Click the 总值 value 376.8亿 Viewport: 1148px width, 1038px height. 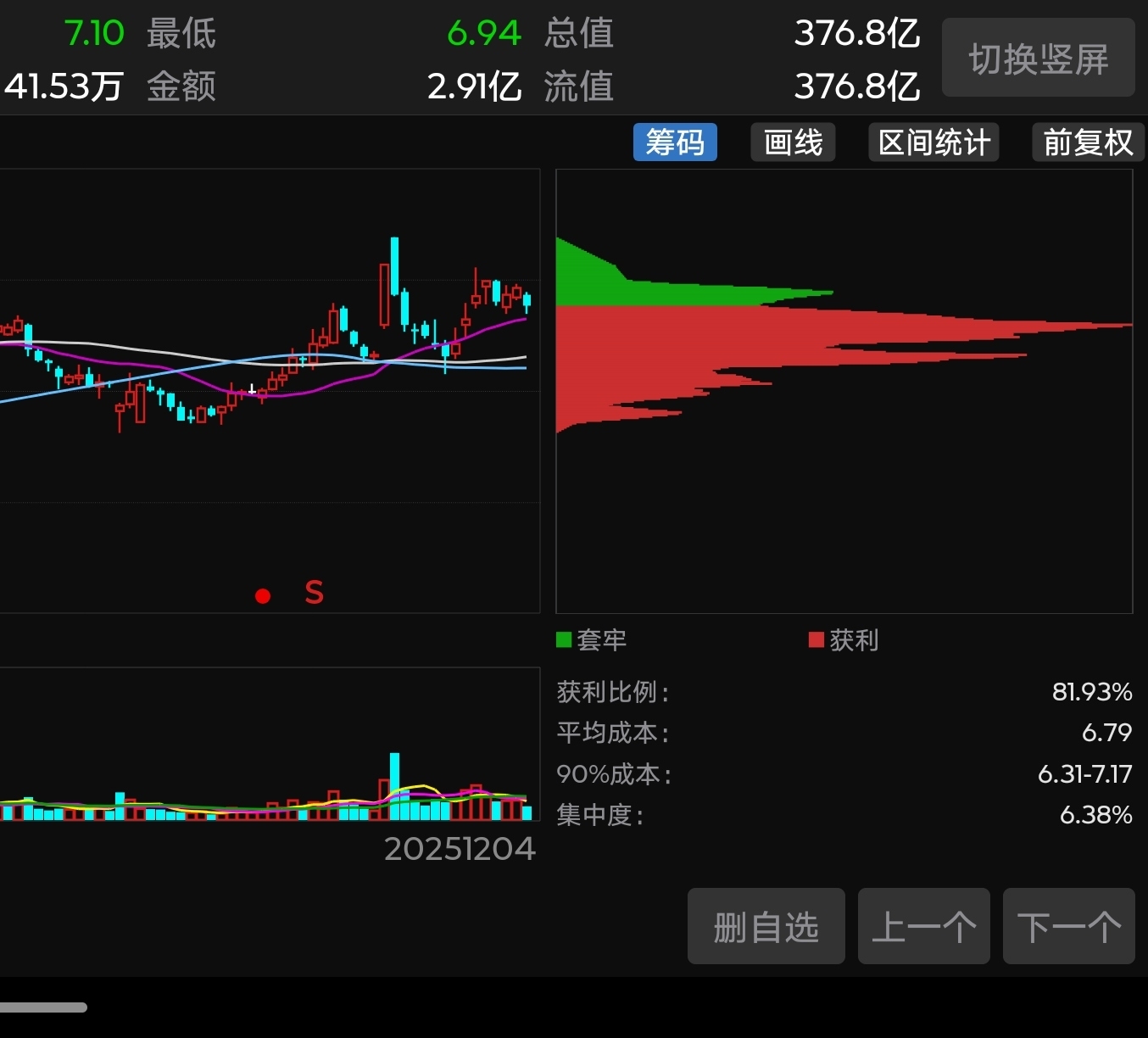click(857, 33)
